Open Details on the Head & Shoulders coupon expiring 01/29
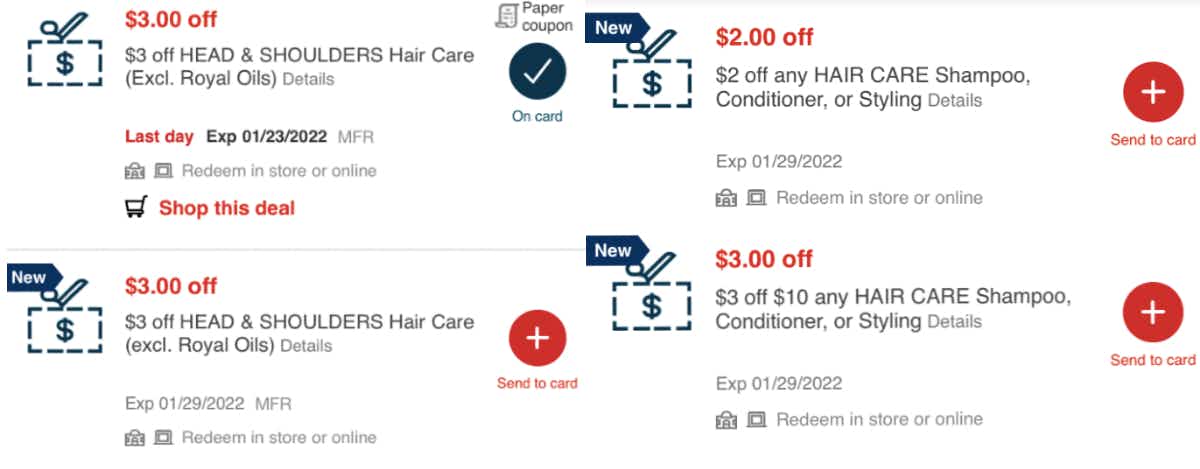The image size is (1200, 469). point(306,346)
